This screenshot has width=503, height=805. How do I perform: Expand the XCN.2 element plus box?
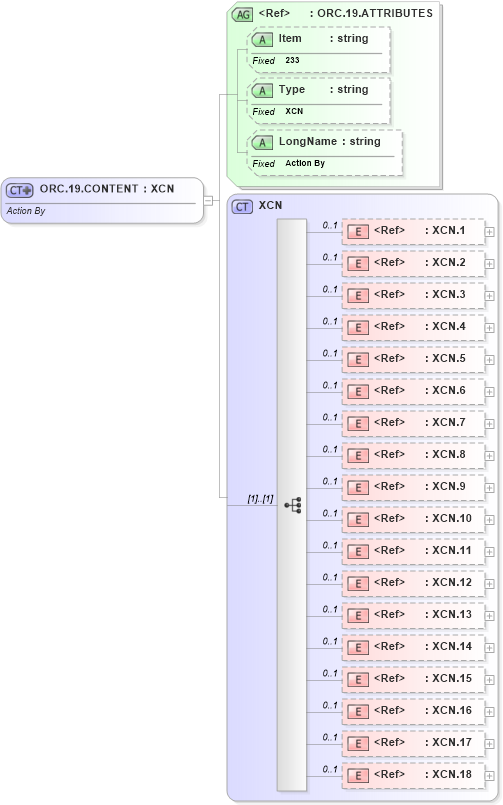(490, 264)
